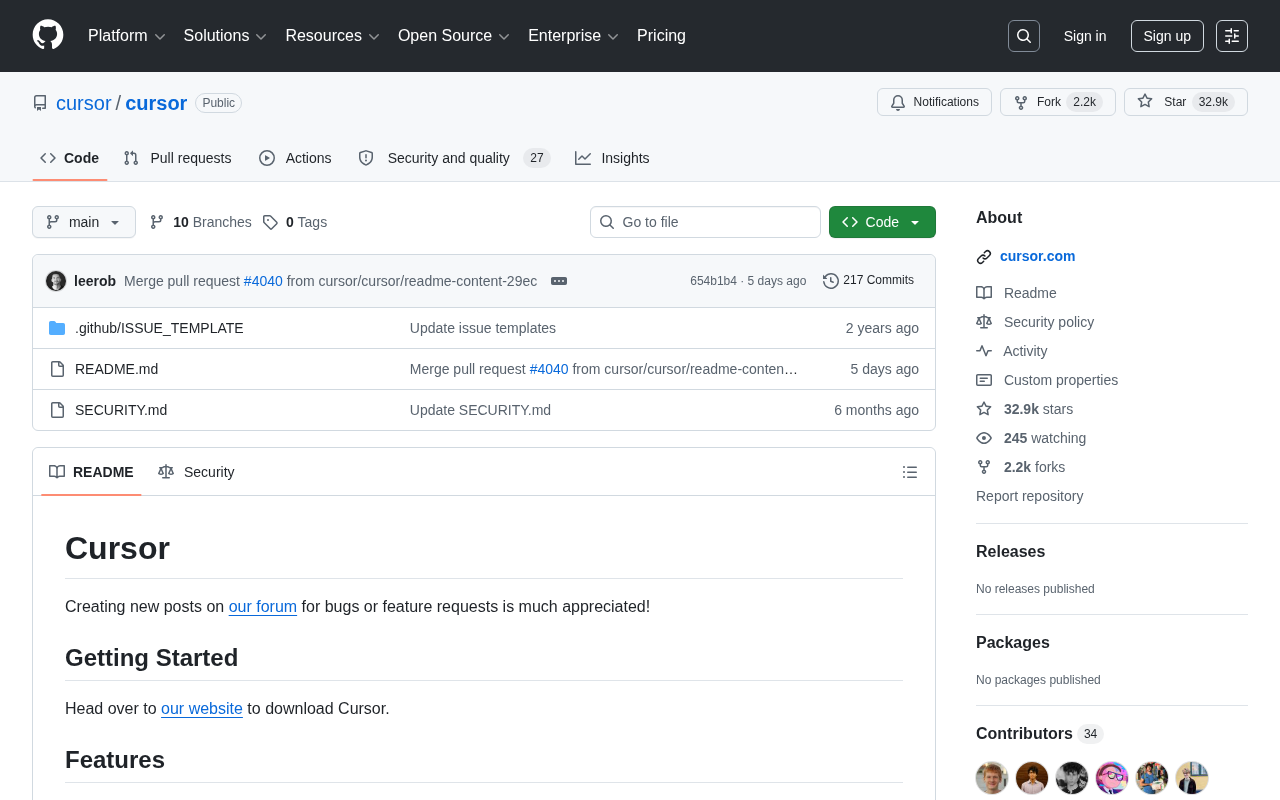The image size is (1280, 800).
Task: Open the third contributor avatar
Action: click(1072, 778)
